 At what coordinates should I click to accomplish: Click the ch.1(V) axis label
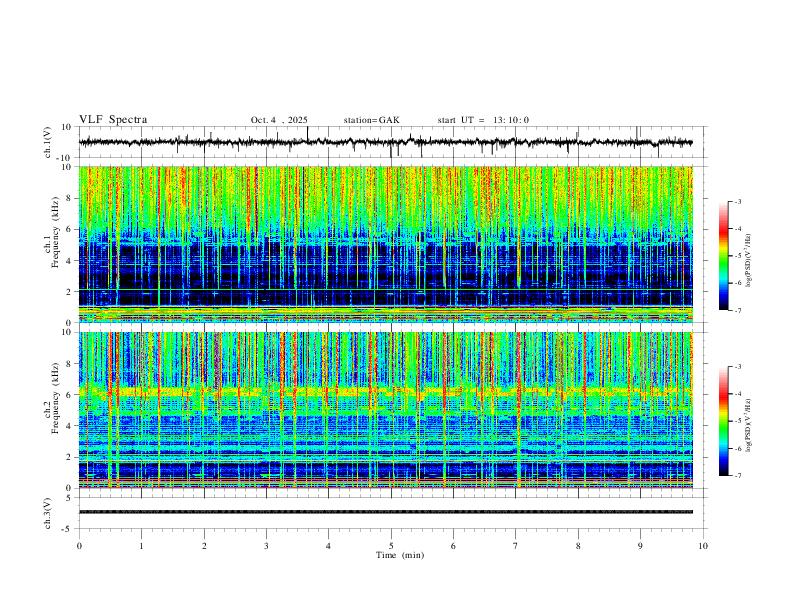pyautogui.click(x=48, y=142)
